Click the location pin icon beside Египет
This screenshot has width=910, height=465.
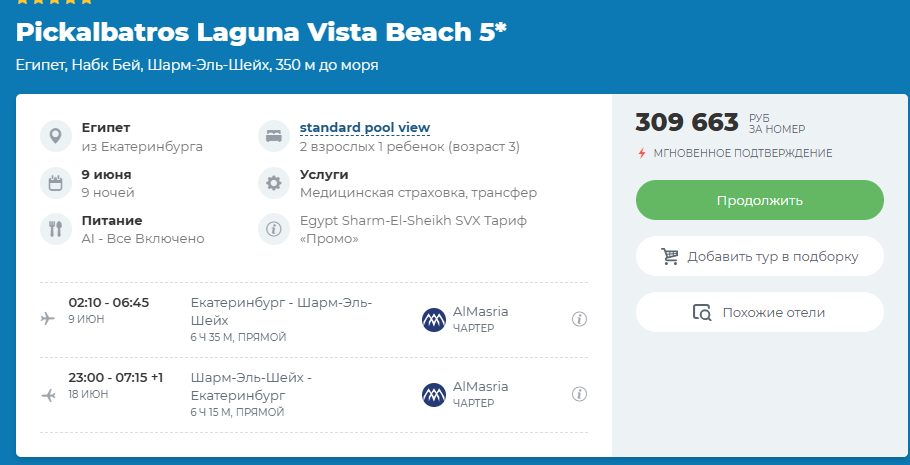pos(56,136)
